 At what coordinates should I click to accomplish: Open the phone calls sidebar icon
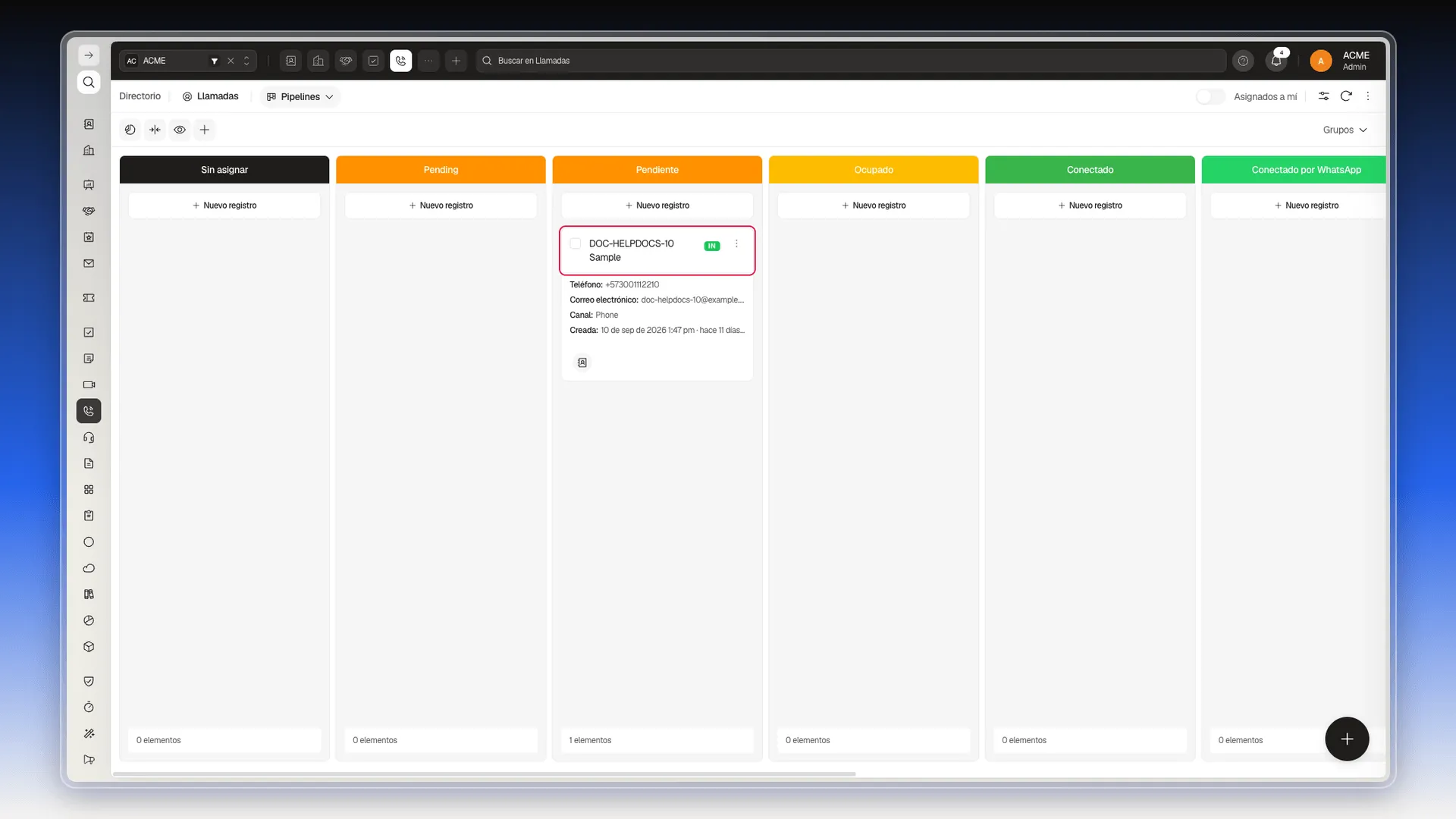(89, 411)
